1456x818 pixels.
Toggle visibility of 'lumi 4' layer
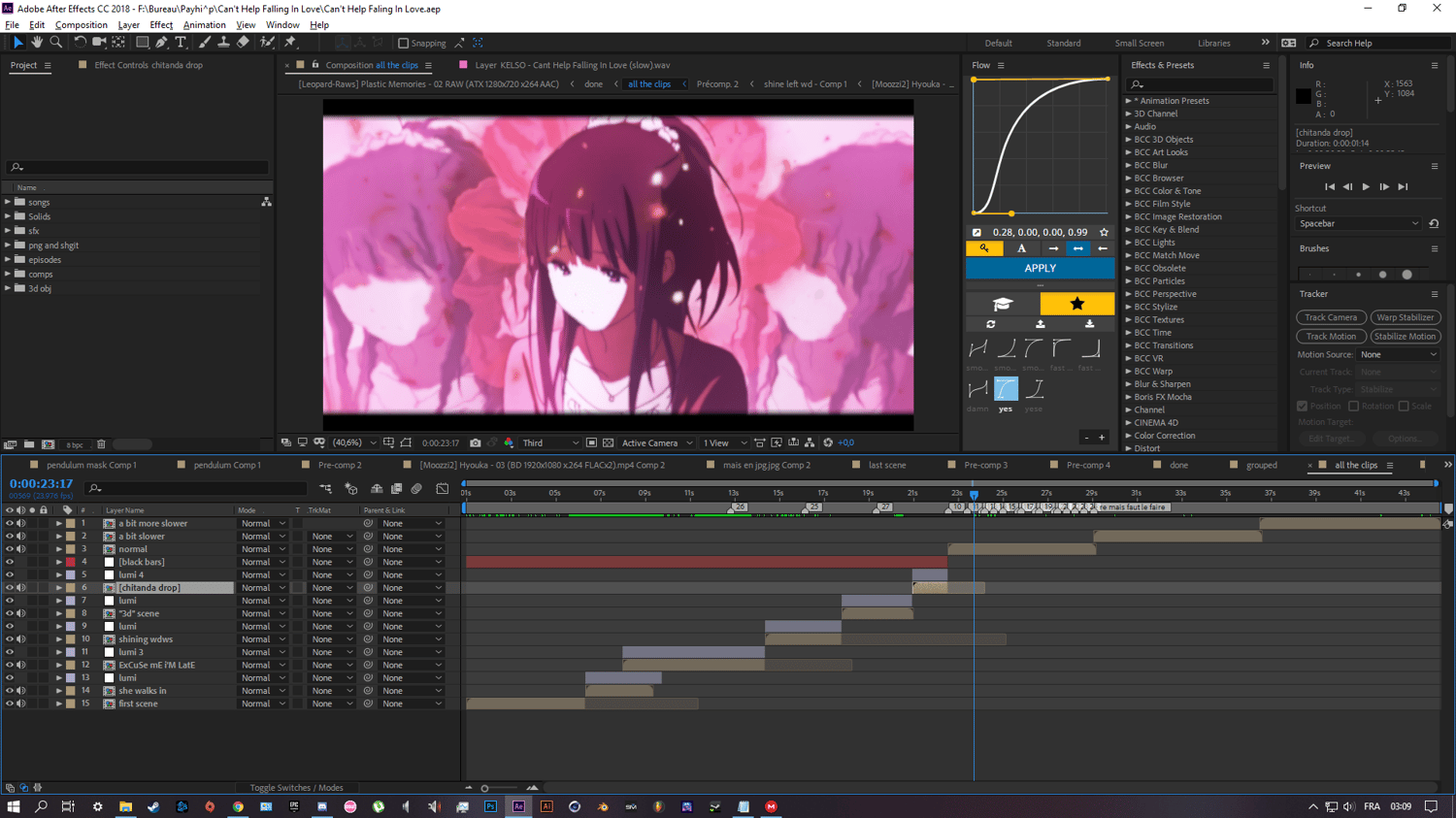[10, 574]
